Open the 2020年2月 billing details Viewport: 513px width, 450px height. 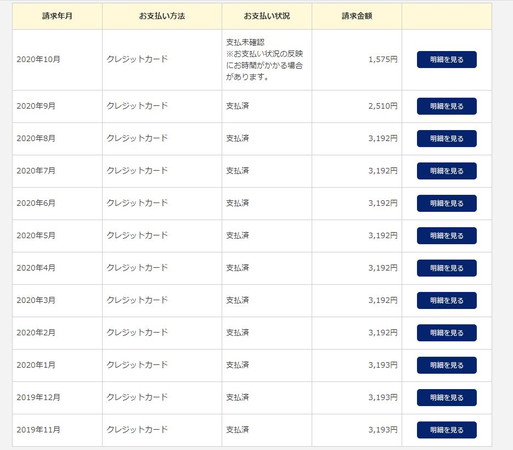[447, 333]
